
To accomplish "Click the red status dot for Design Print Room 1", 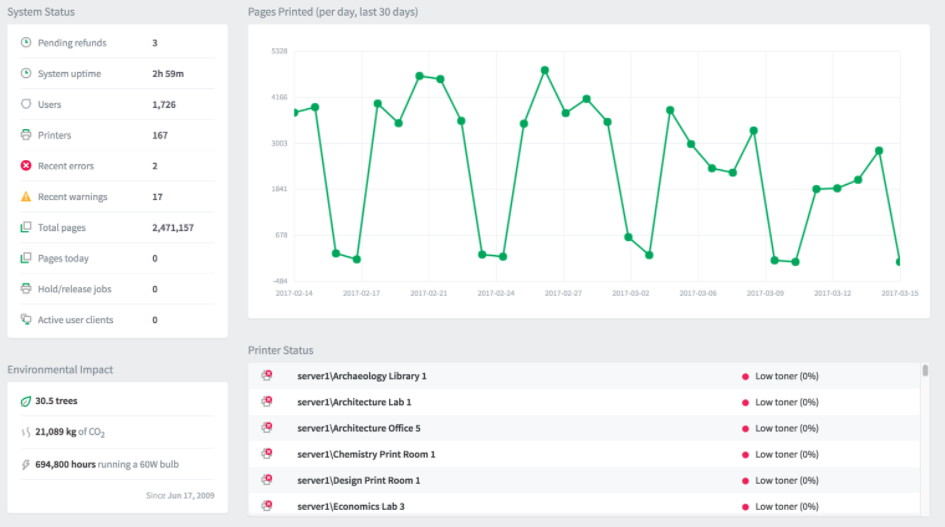I will click(x=746, y=481).
